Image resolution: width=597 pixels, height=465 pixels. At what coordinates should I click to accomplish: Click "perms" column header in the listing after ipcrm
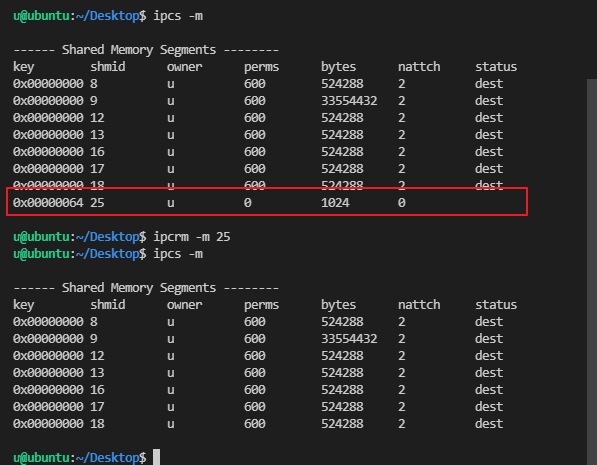point(262,305)
